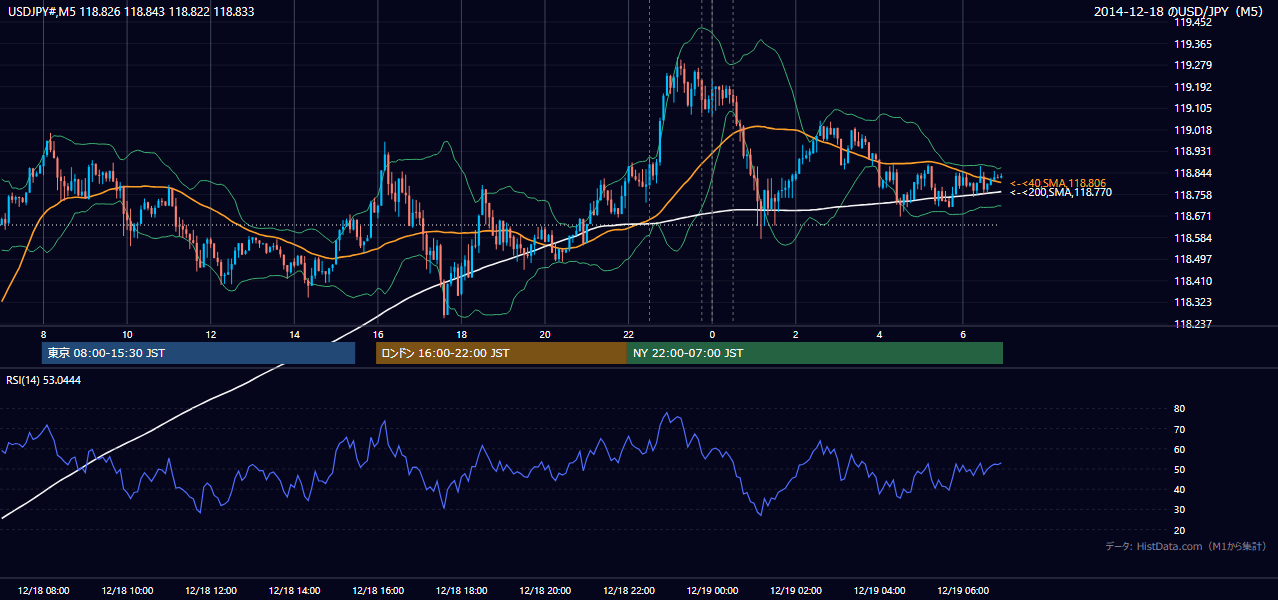
Task: Click price level 118.497 on the axis
Action: coord(1193,260)
